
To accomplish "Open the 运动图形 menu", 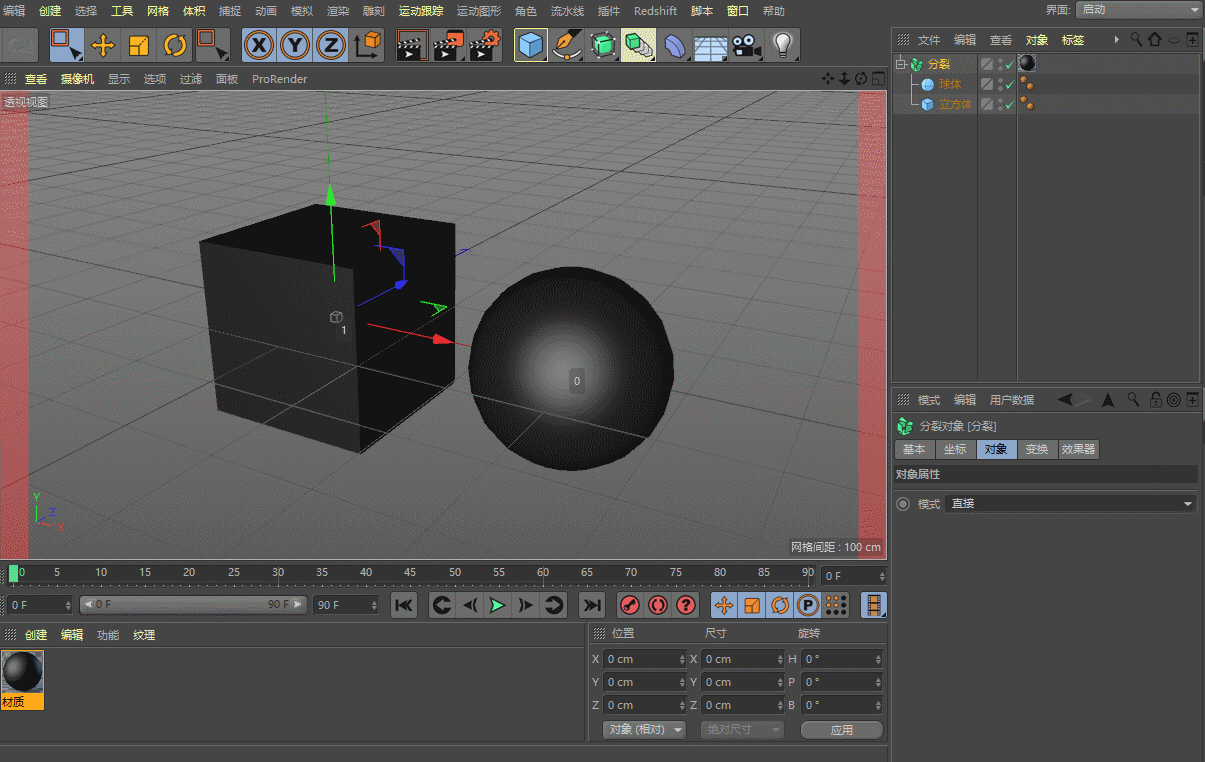I will pyautogui.click(x=478, y=11).
